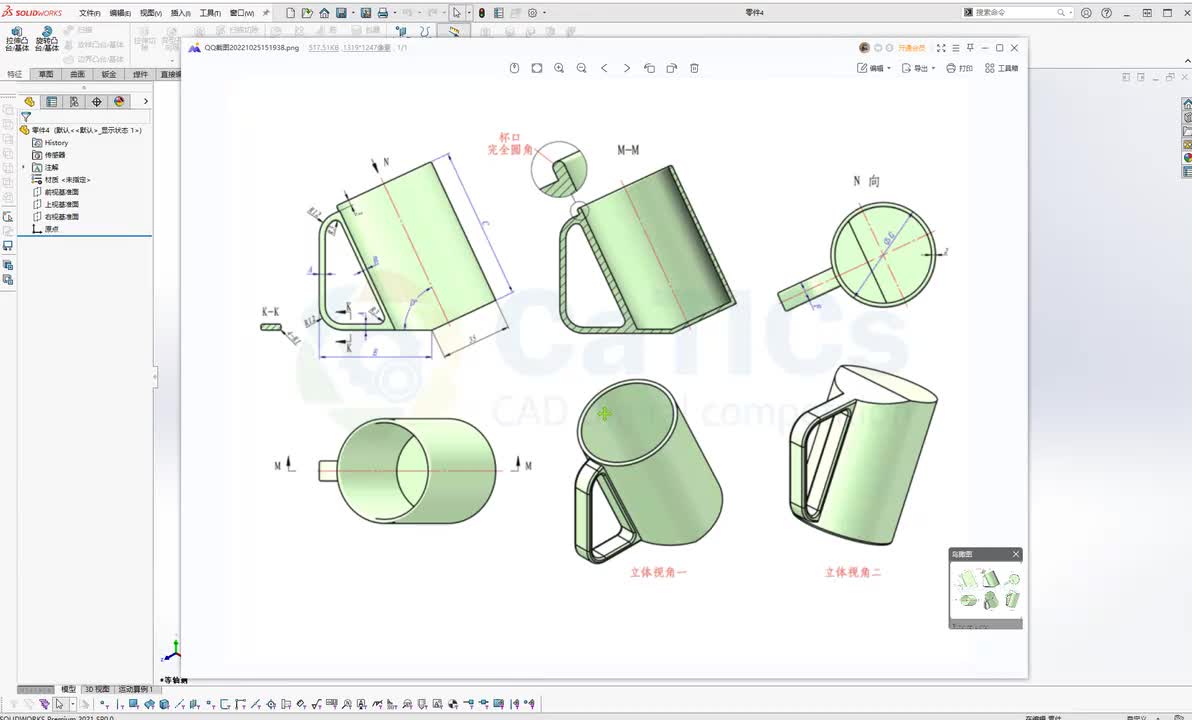Switch to the 草图 sketch tab

(46, 75)
